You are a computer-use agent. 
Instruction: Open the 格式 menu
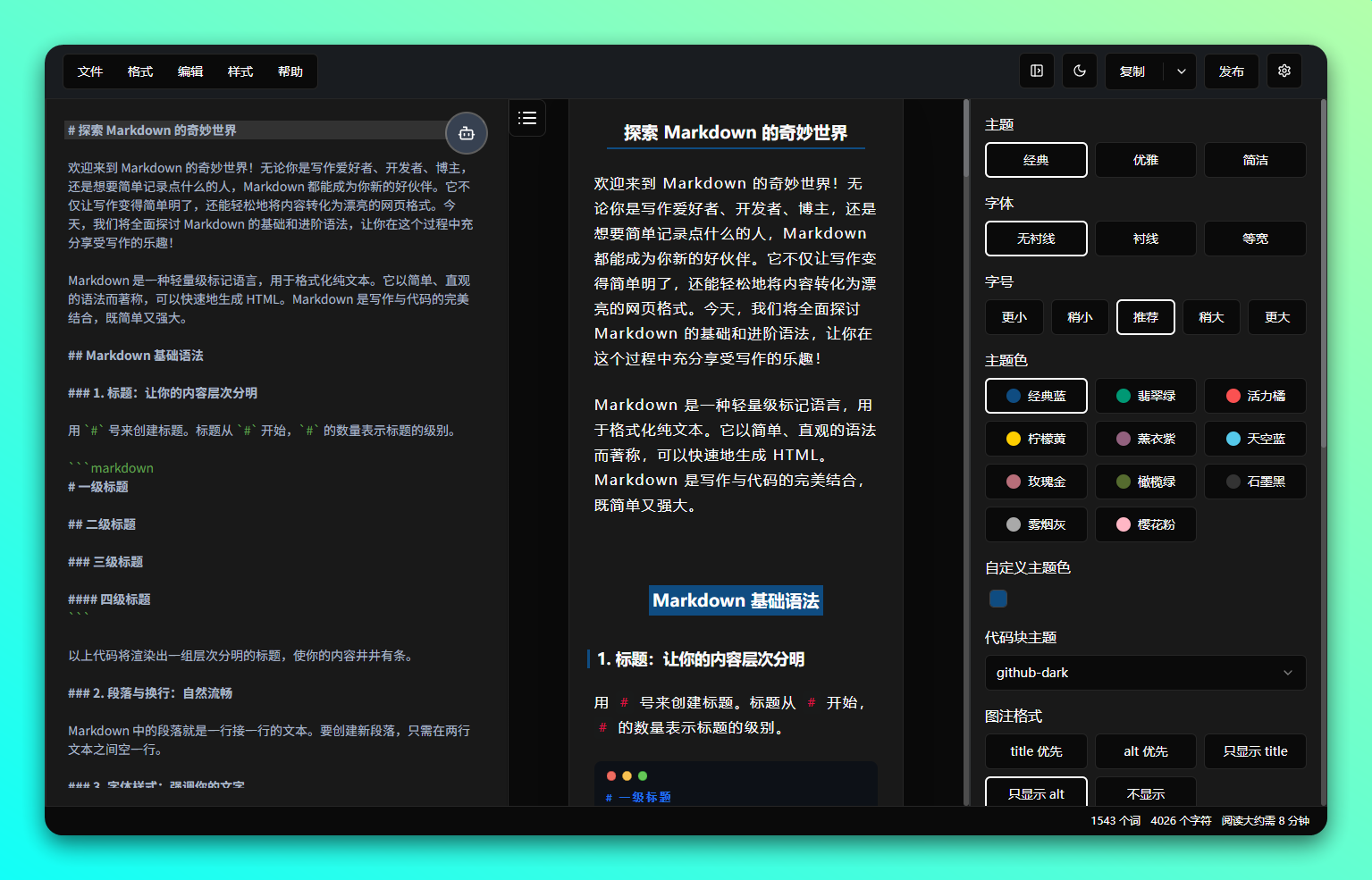click(140, 71)
